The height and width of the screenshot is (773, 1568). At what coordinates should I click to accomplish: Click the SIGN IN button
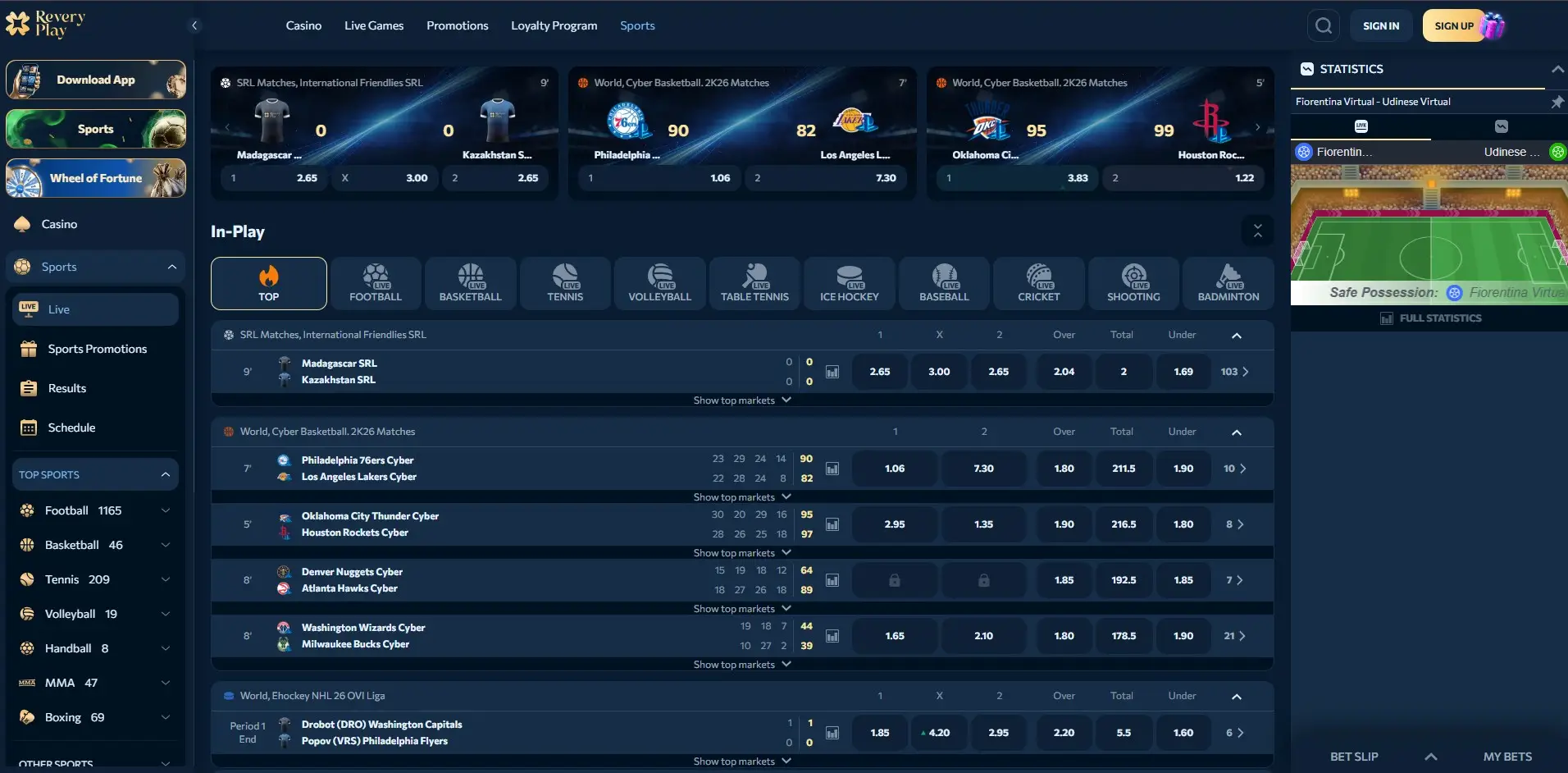1381,25
